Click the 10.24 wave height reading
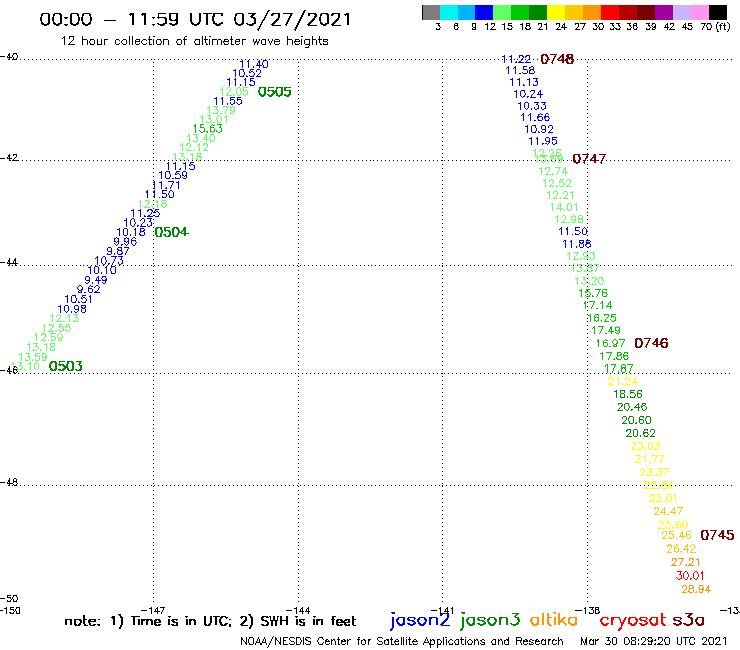The image size is (740, 650). coord(528,94)
